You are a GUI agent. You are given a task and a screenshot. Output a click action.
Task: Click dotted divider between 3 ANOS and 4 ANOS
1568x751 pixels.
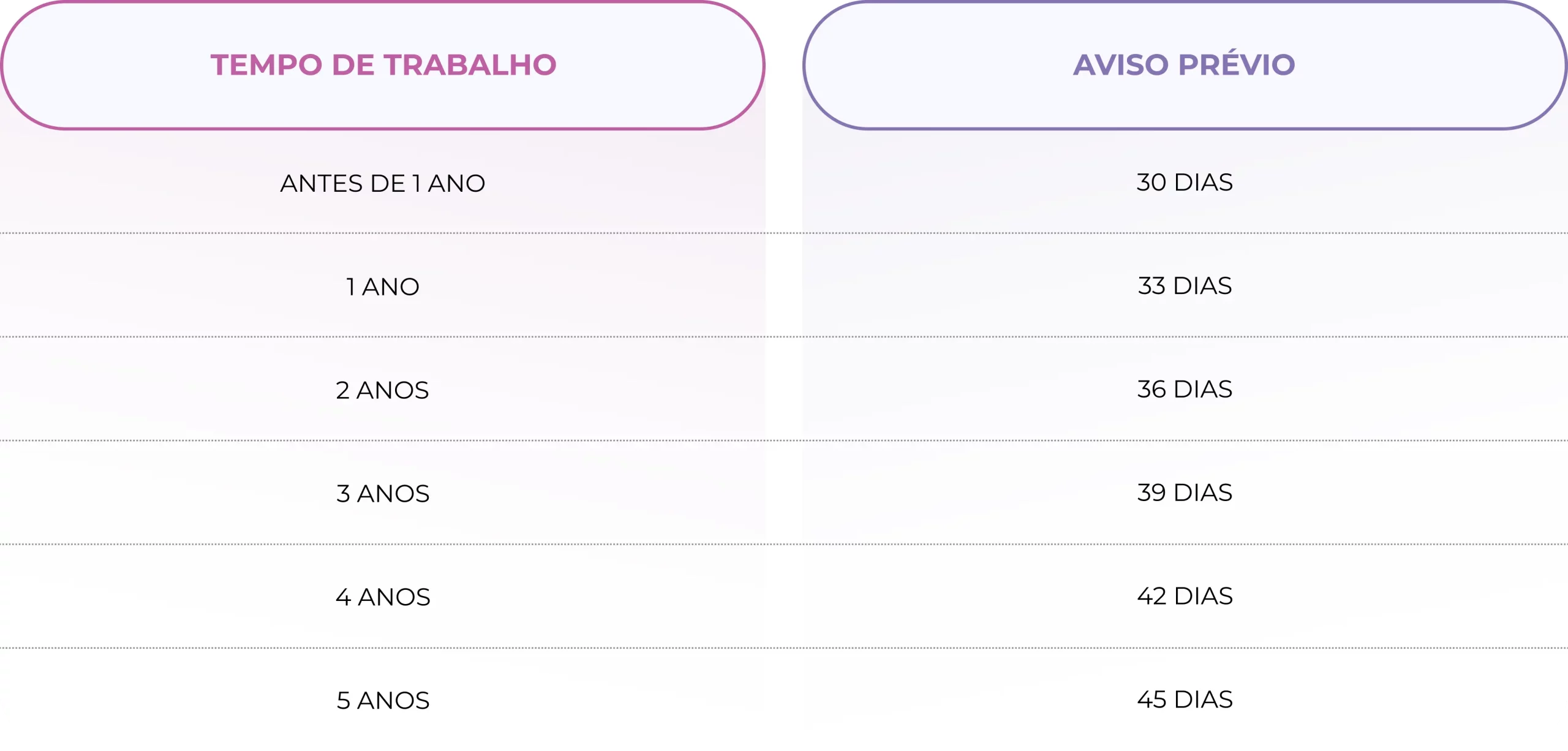click(784, 544)
